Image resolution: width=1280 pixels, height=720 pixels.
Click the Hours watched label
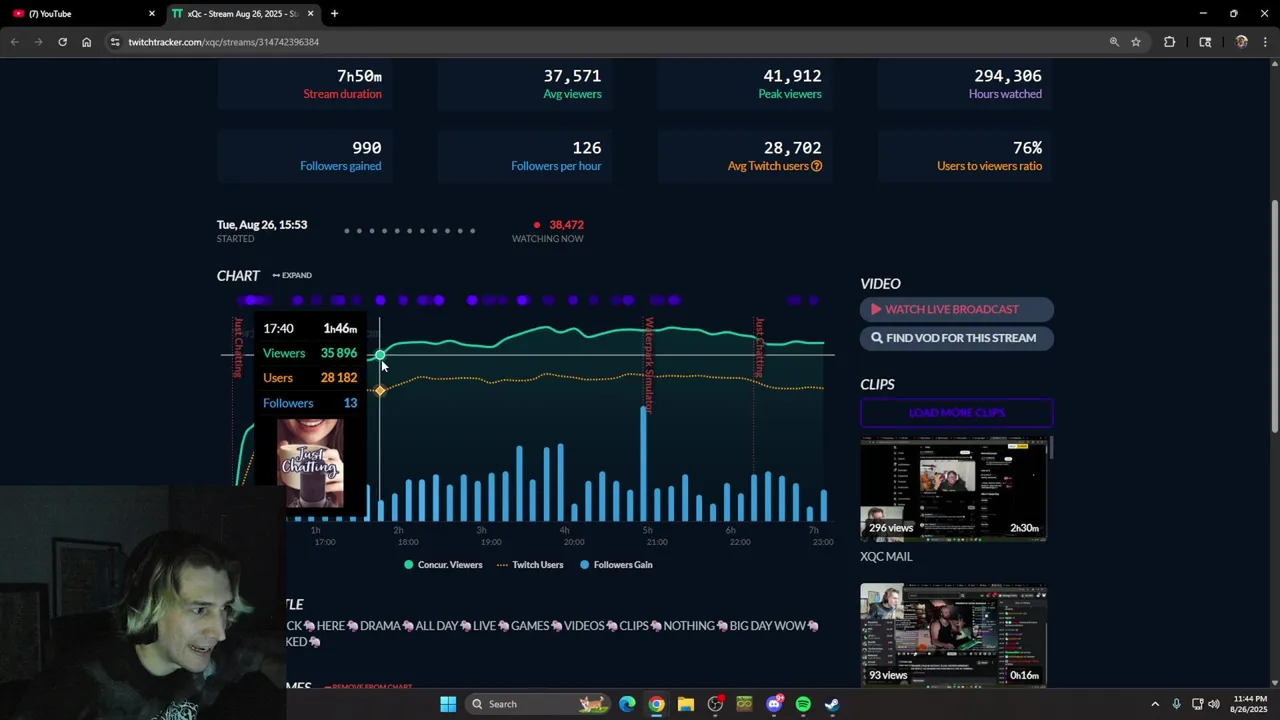(x=1005, y=94)
